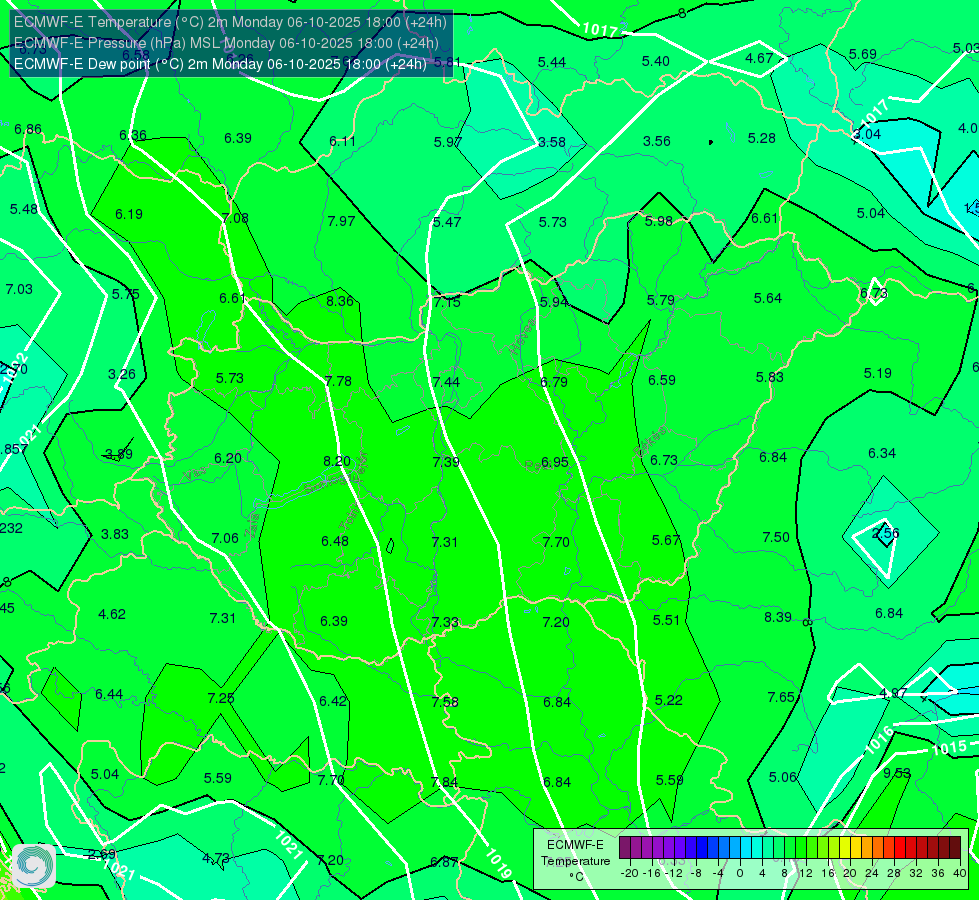Image resolution: width=979 pixels, height=900 pixels.
Task: Click the dark maroon 40°C legend swatch
Action: 955,848
